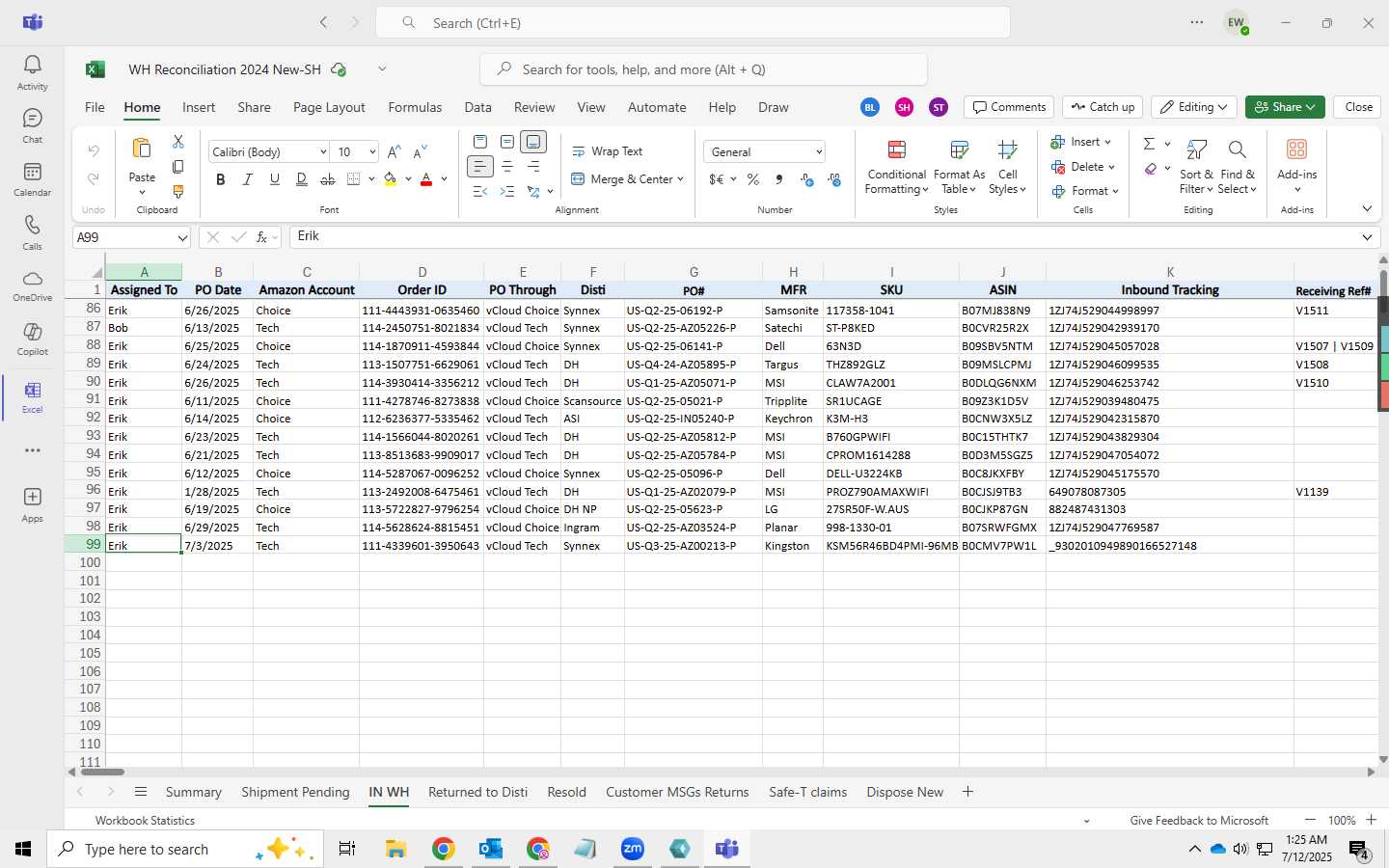Open the Find & Select dropdown
The image size is (1389, 868).
click(x=1238, y=167)
